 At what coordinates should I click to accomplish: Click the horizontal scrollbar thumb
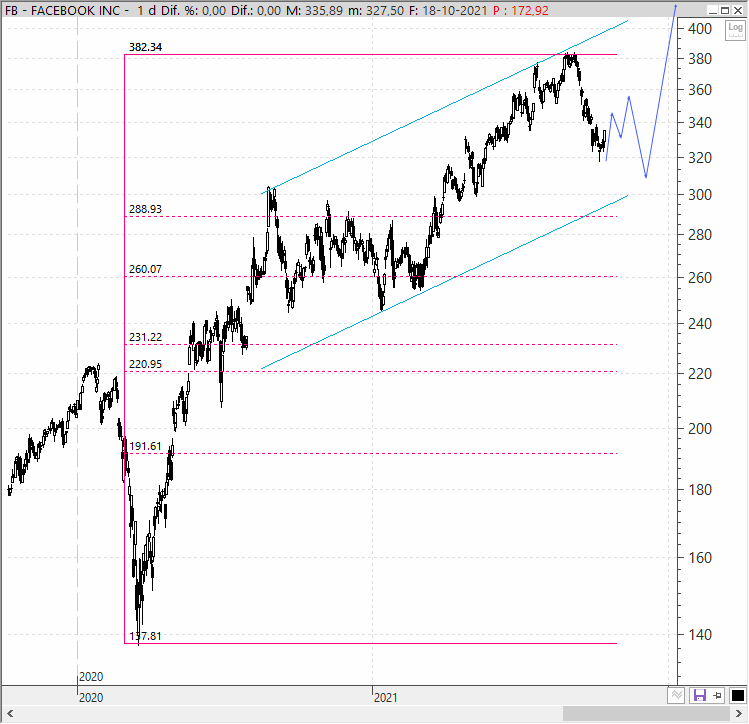point(646,714)
